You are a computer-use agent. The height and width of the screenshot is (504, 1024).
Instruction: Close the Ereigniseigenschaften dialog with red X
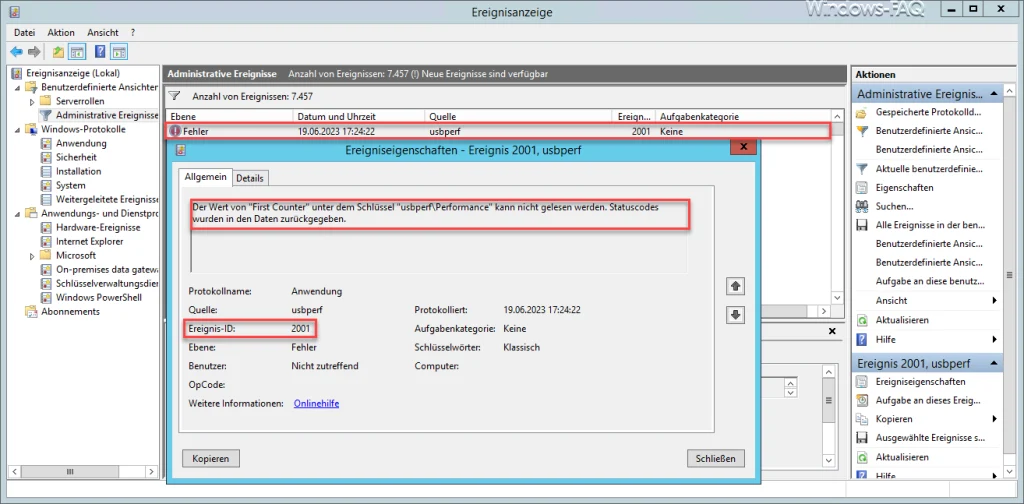[743, 149]
